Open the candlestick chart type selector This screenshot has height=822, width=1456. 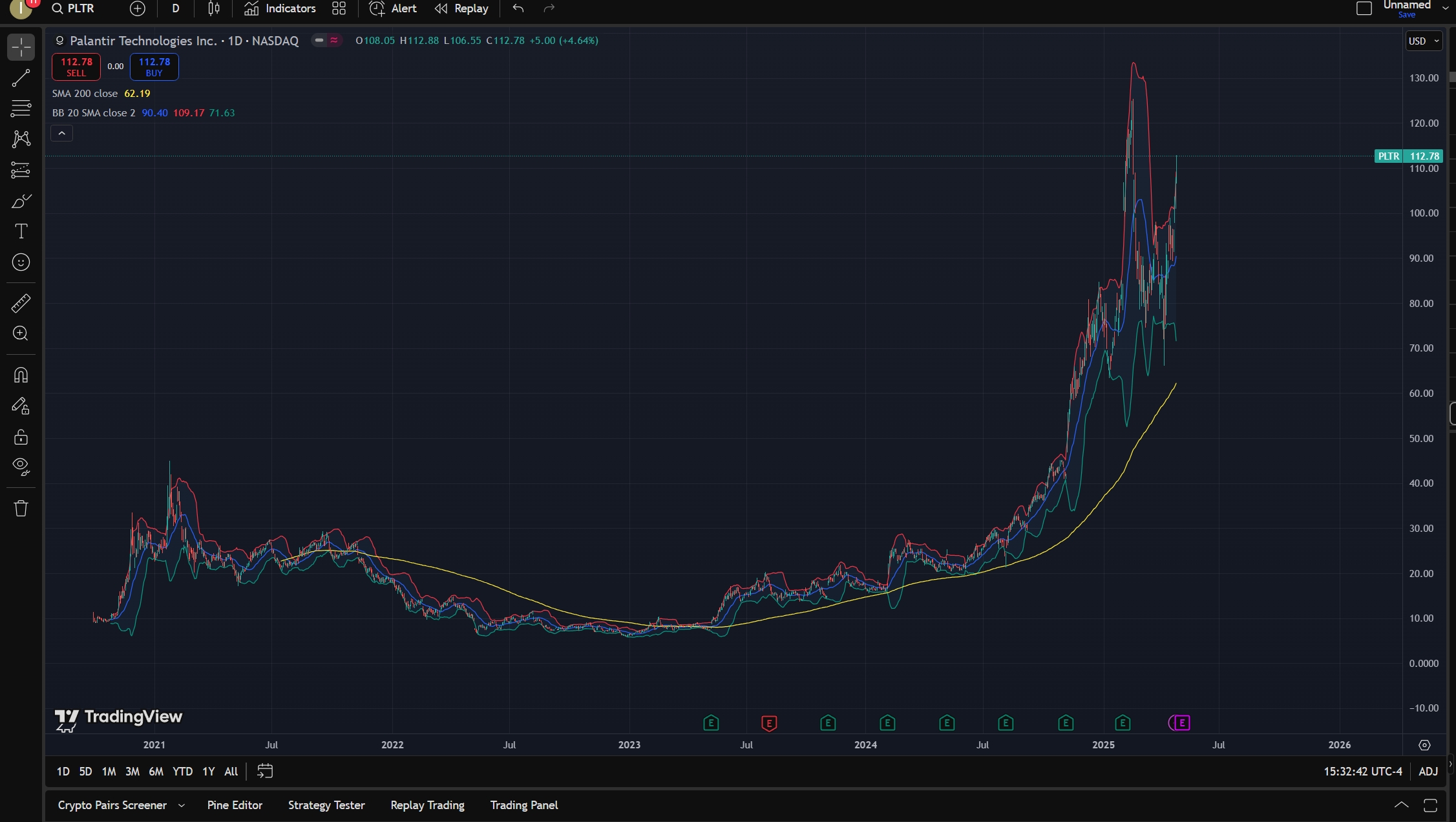pos(214,8)
